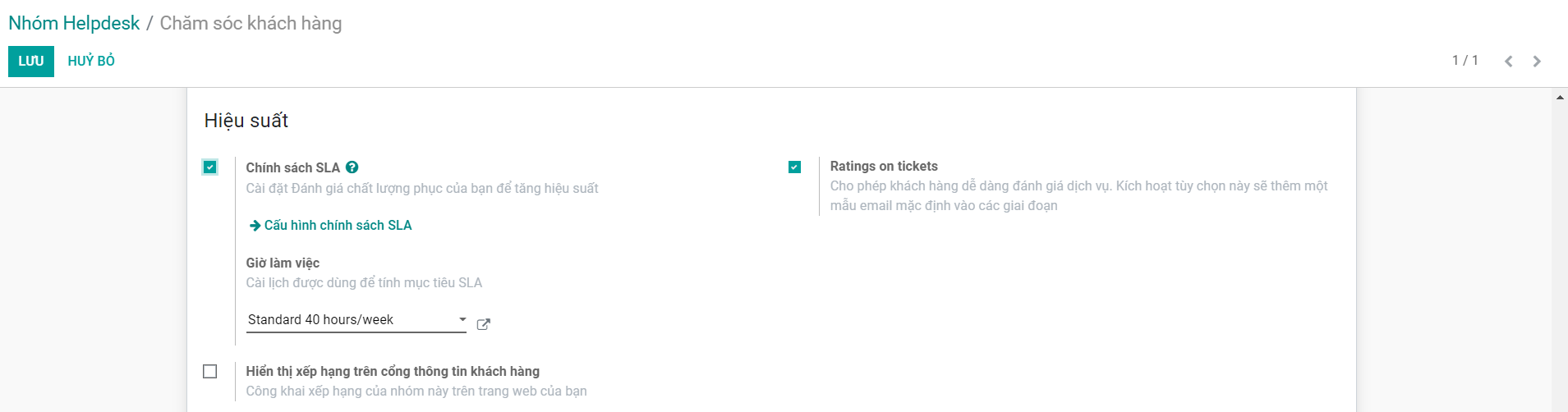
Task: Click Chăm sóc khách hàng breadcrumb title
Action: tap(251, 23)
